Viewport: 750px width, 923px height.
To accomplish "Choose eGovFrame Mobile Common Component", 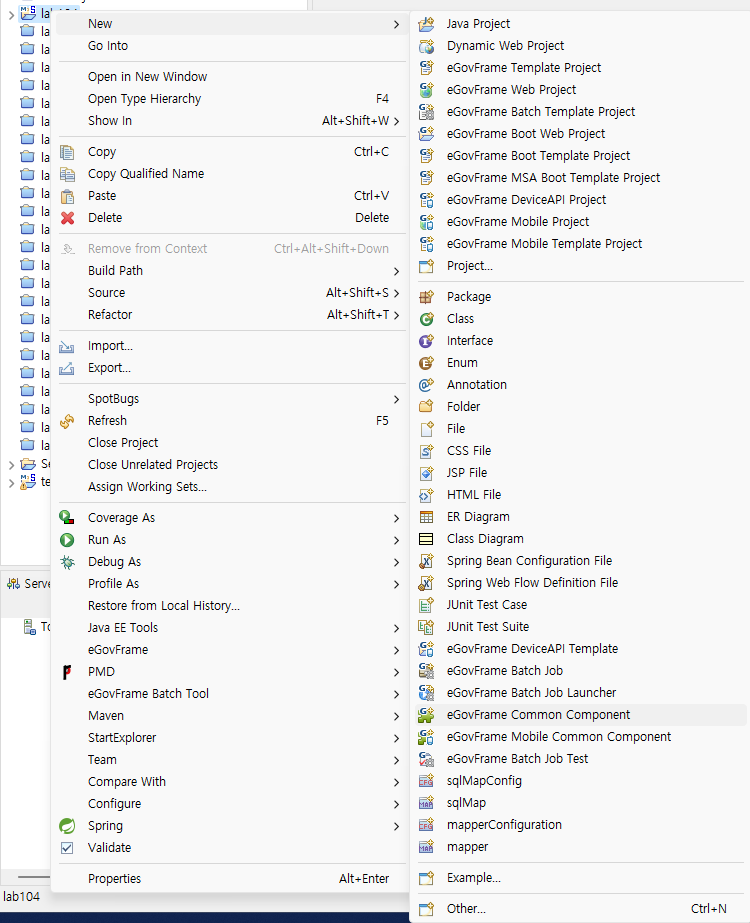I will [x=559, y=737].
